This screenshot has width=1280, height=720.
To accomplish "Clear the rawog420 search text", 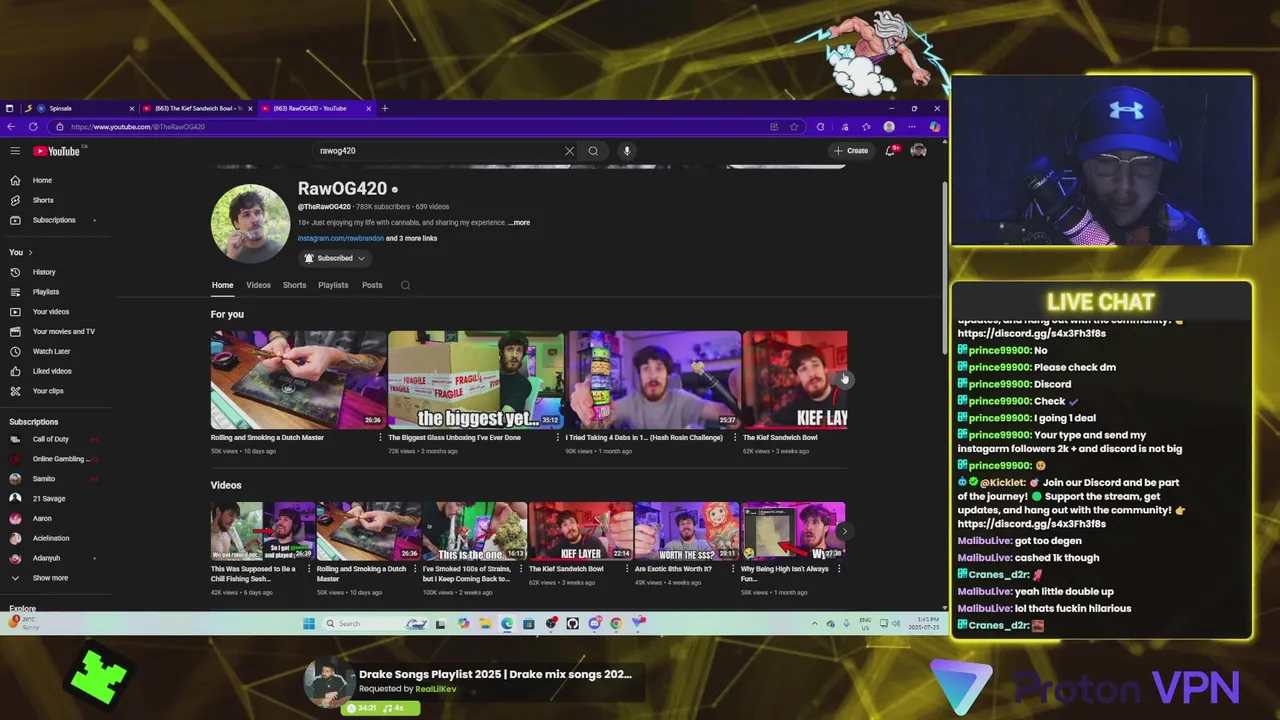I will coord(569,151).
